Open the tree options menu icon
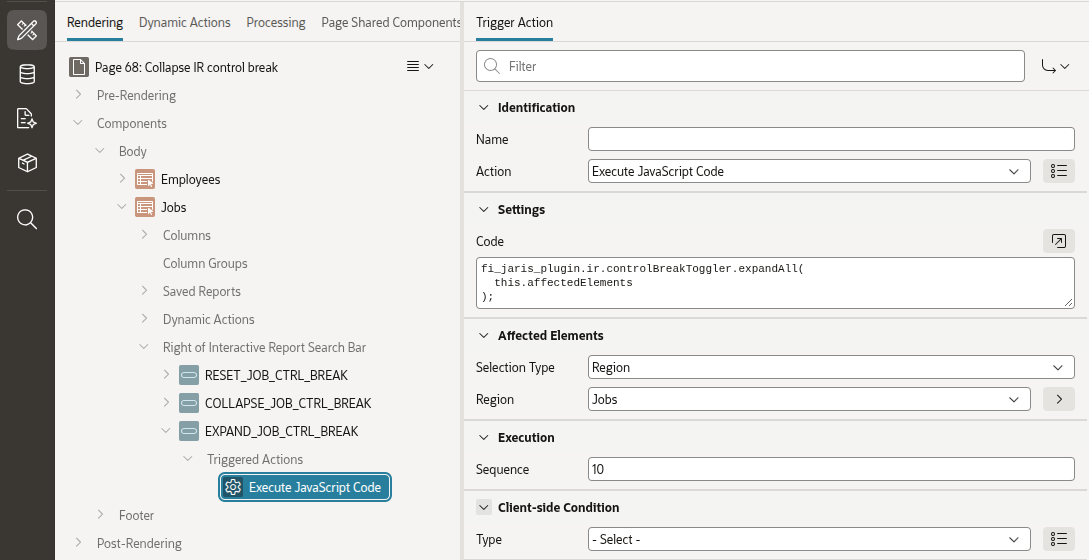1089x560 pixels. click(419, 66)
